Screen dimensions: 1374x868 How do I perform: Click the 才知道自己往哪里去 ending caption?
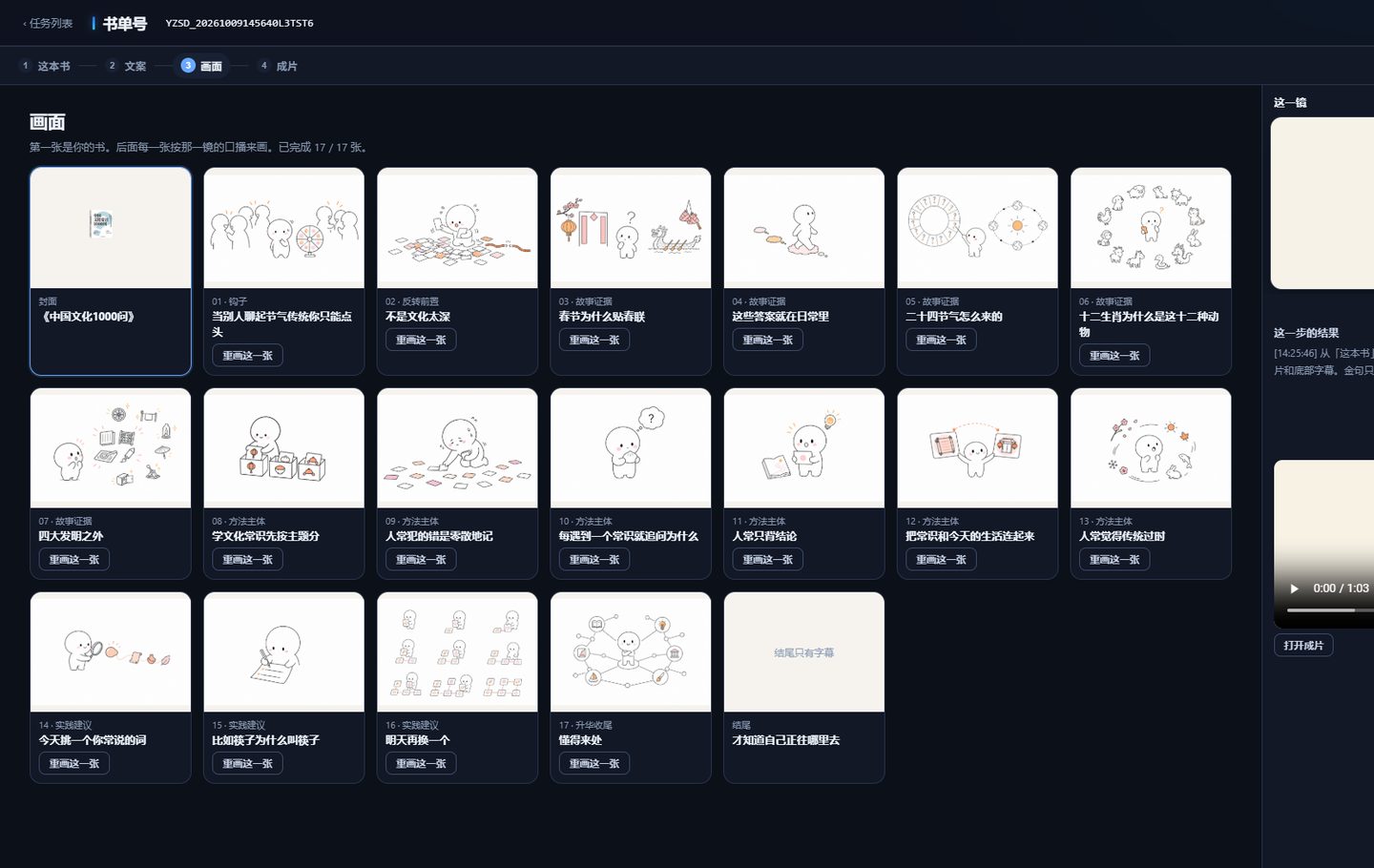coord(786,740)
